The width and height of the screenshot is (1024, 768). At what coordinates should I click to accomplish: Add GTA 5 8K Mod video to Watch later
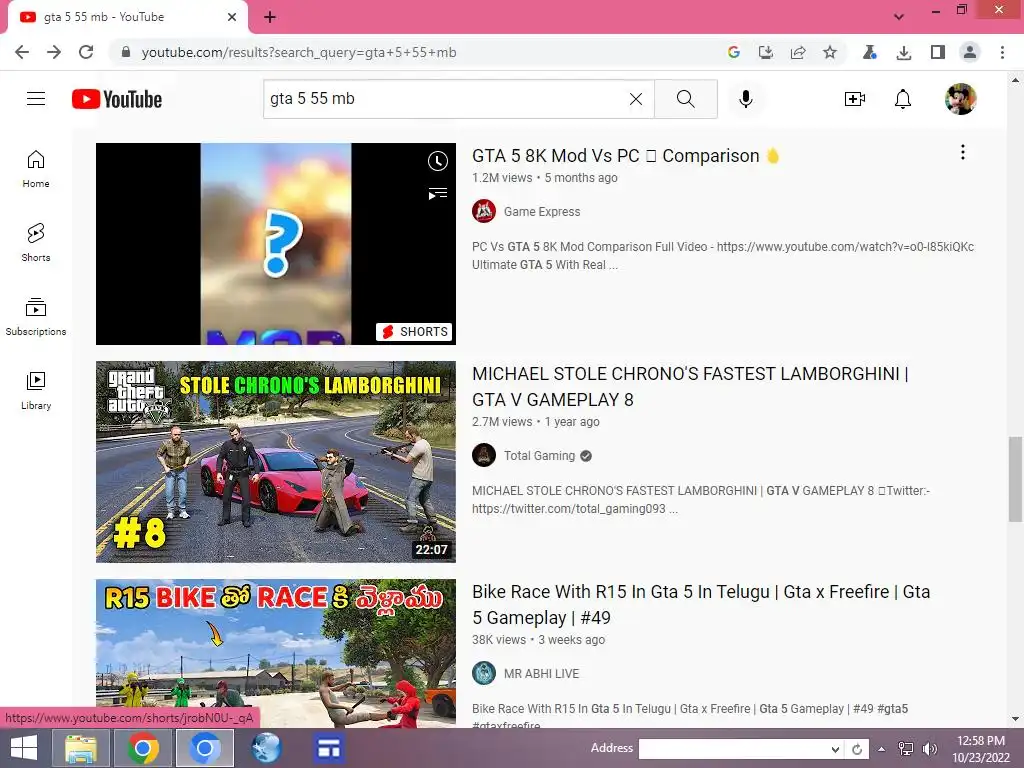(x=438, y=161)
